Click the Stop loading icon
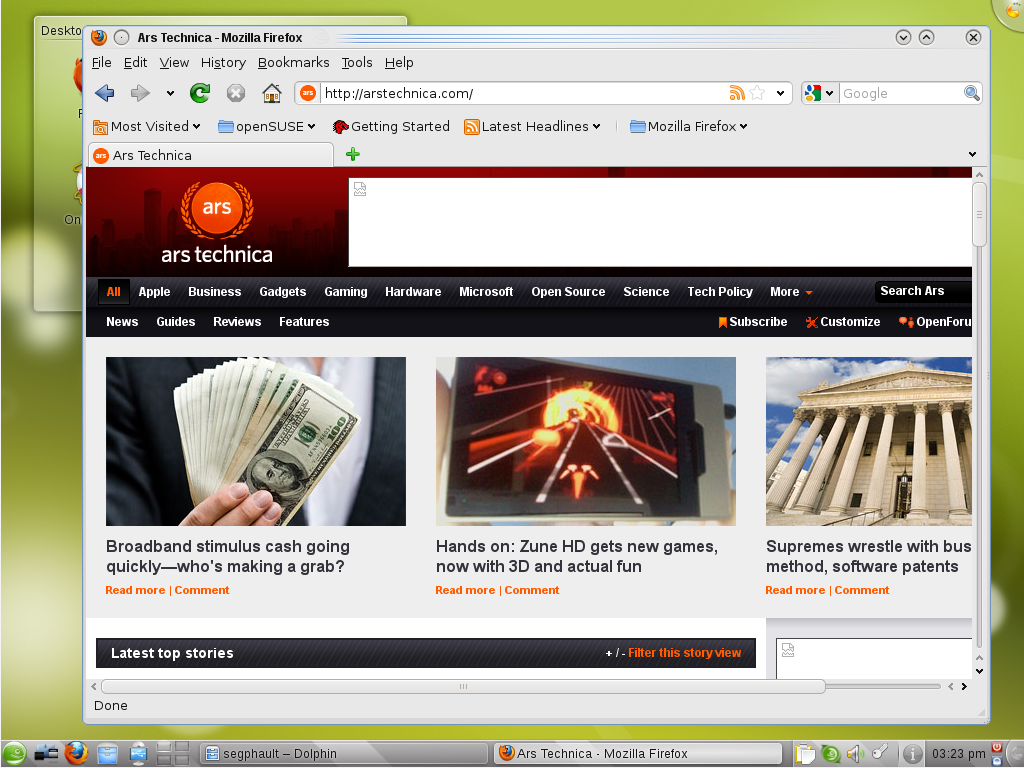This screenshot has width=1024, height=768. coord(236,93)
